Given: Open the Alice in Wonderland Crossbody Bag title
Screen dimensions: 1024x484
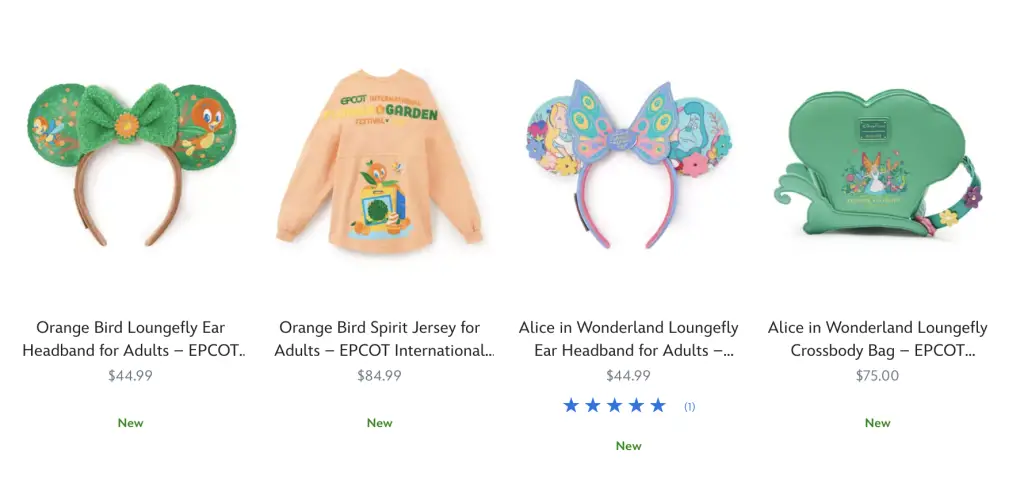Looking at the screenshot, I should (x=878, y=339).
